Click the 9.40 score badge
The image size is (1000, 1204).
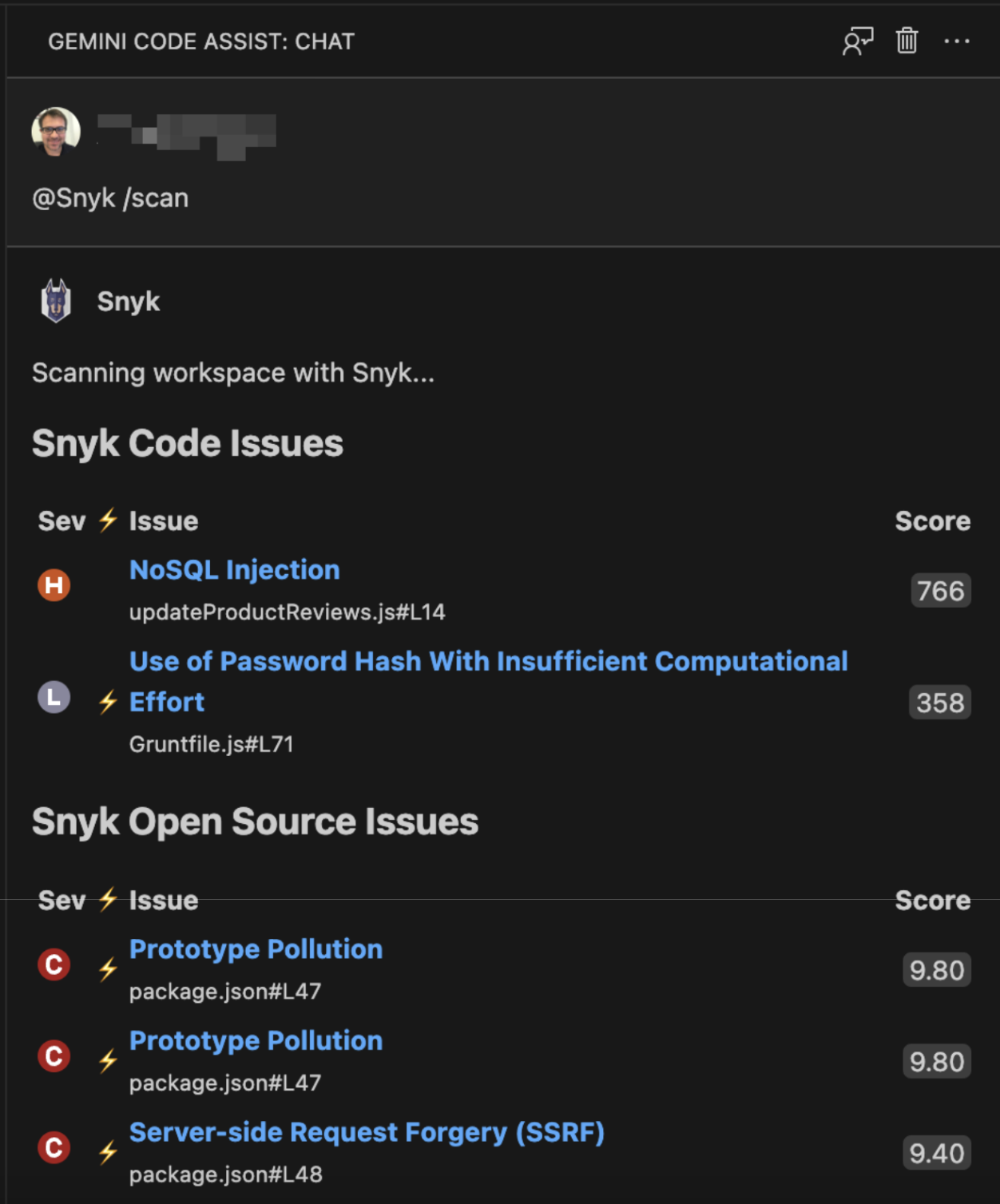(937, 1153)
